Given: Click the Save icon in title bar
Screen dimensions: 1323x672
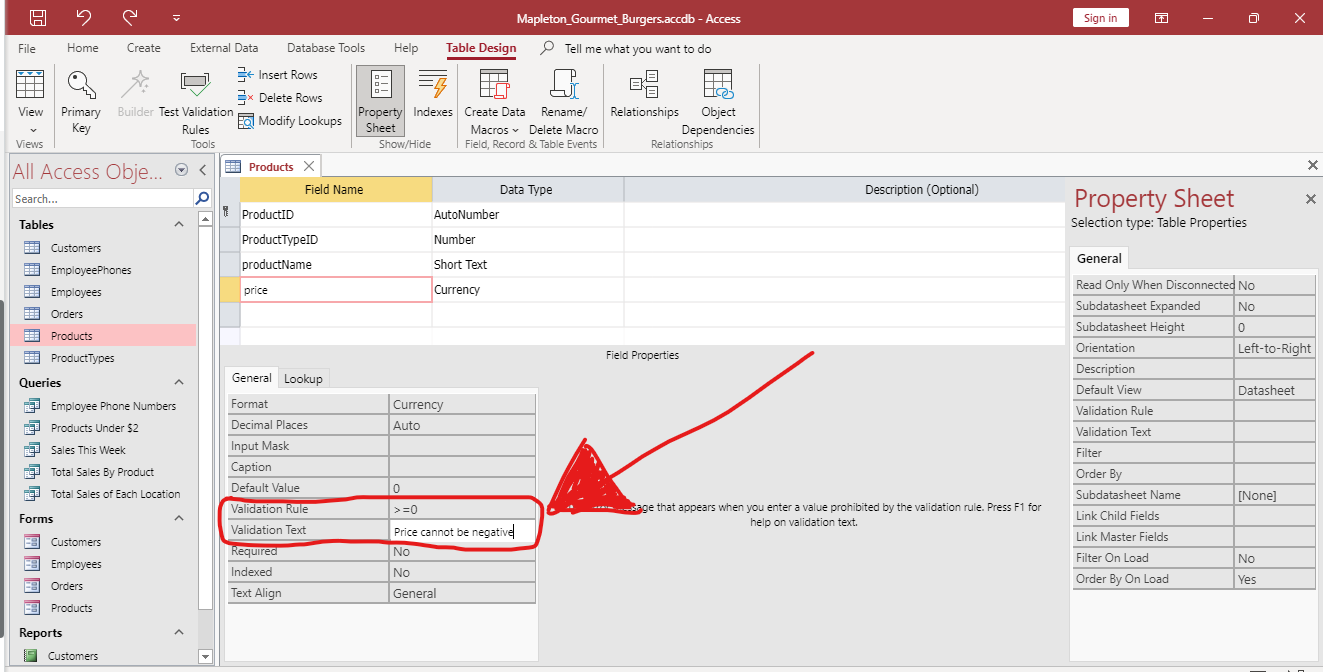Looking at the screenshot, I should click(x=37, y=18).
